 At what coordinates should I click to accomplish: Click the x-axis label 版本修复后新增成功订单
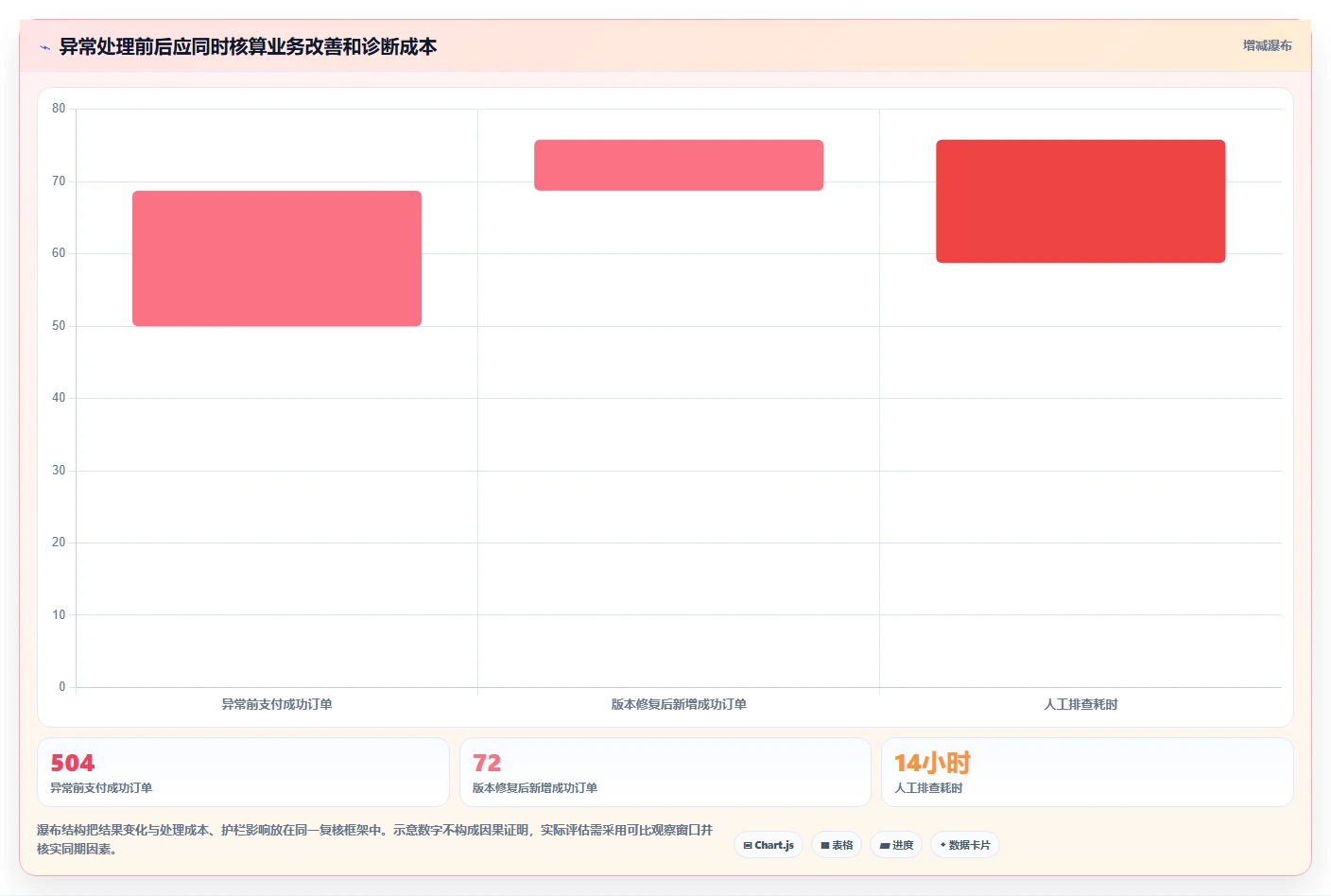click(x=679, y=704)
